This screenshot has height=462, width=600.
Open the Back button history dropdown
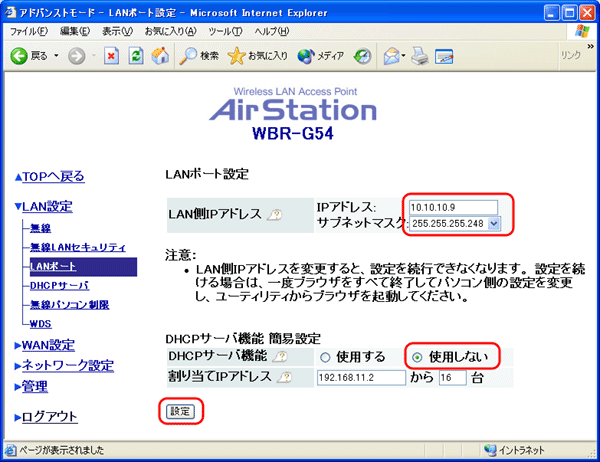pyautogui.click(x=56, y=56)
